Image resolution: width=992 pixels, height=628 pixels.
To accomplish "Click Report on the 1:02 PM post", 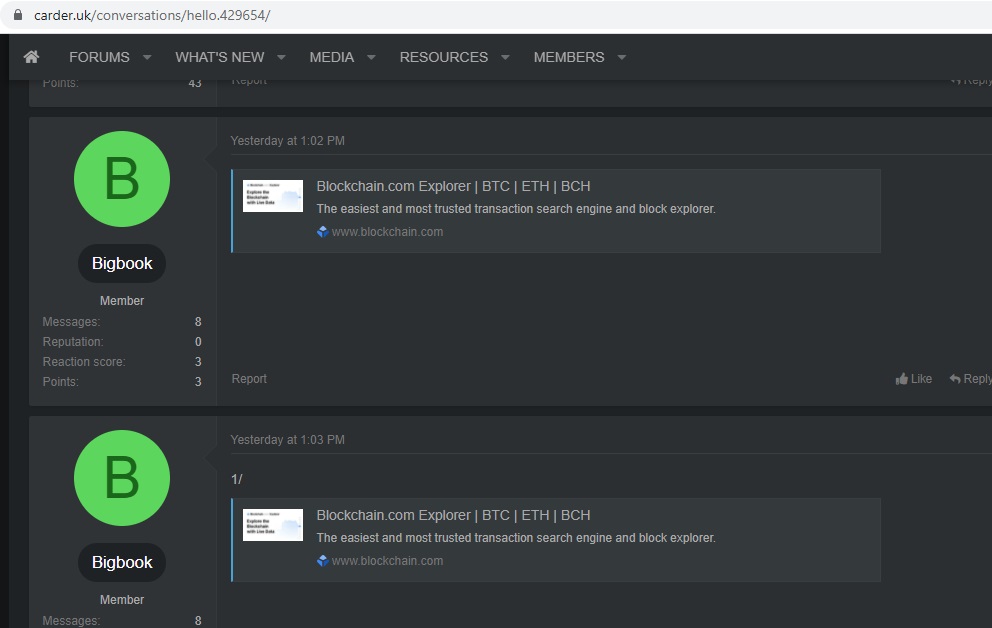I will pyautogui.click(x=249, y=379).
